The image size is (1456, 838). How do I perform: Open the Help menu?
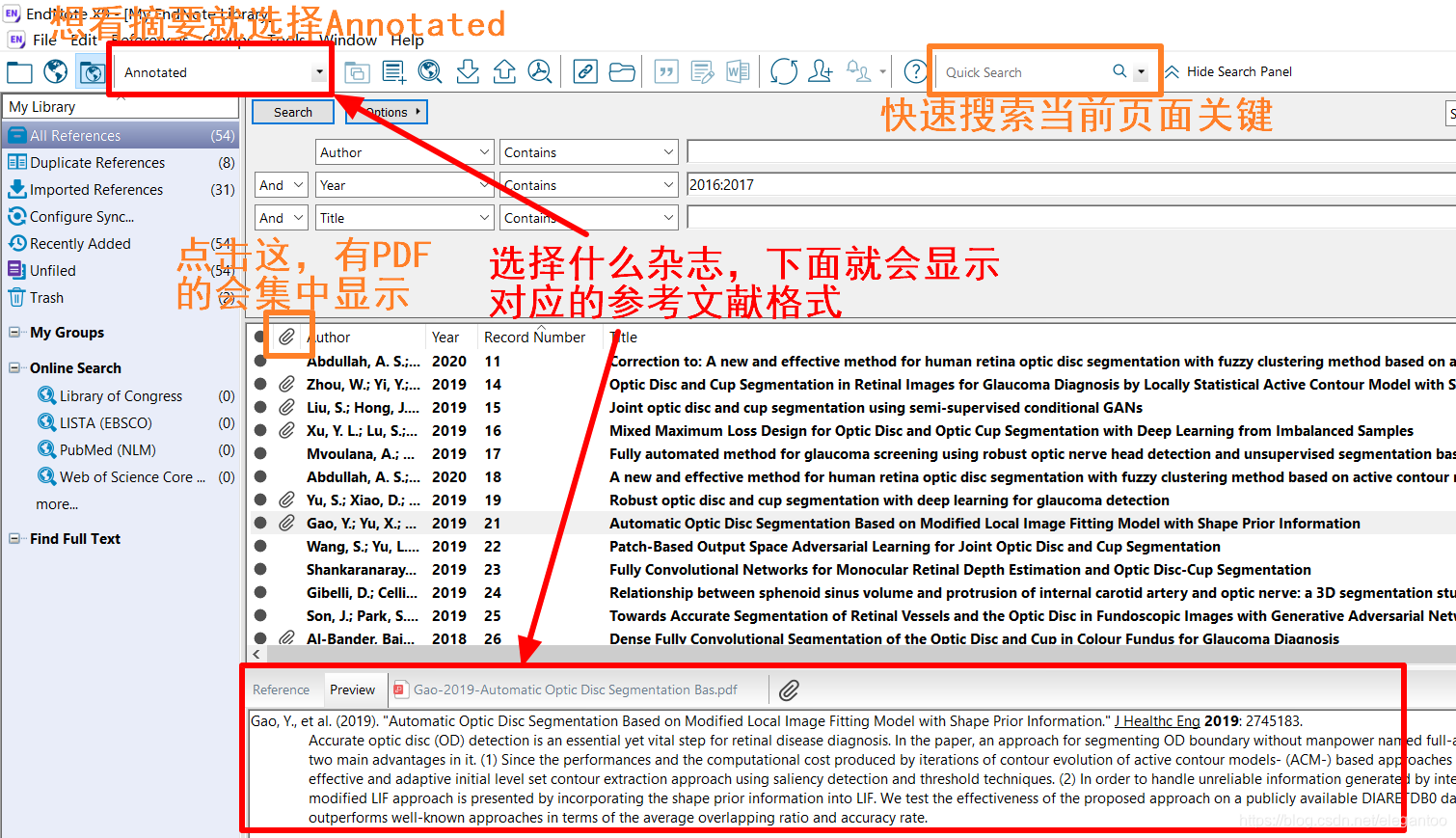point(407,40)
